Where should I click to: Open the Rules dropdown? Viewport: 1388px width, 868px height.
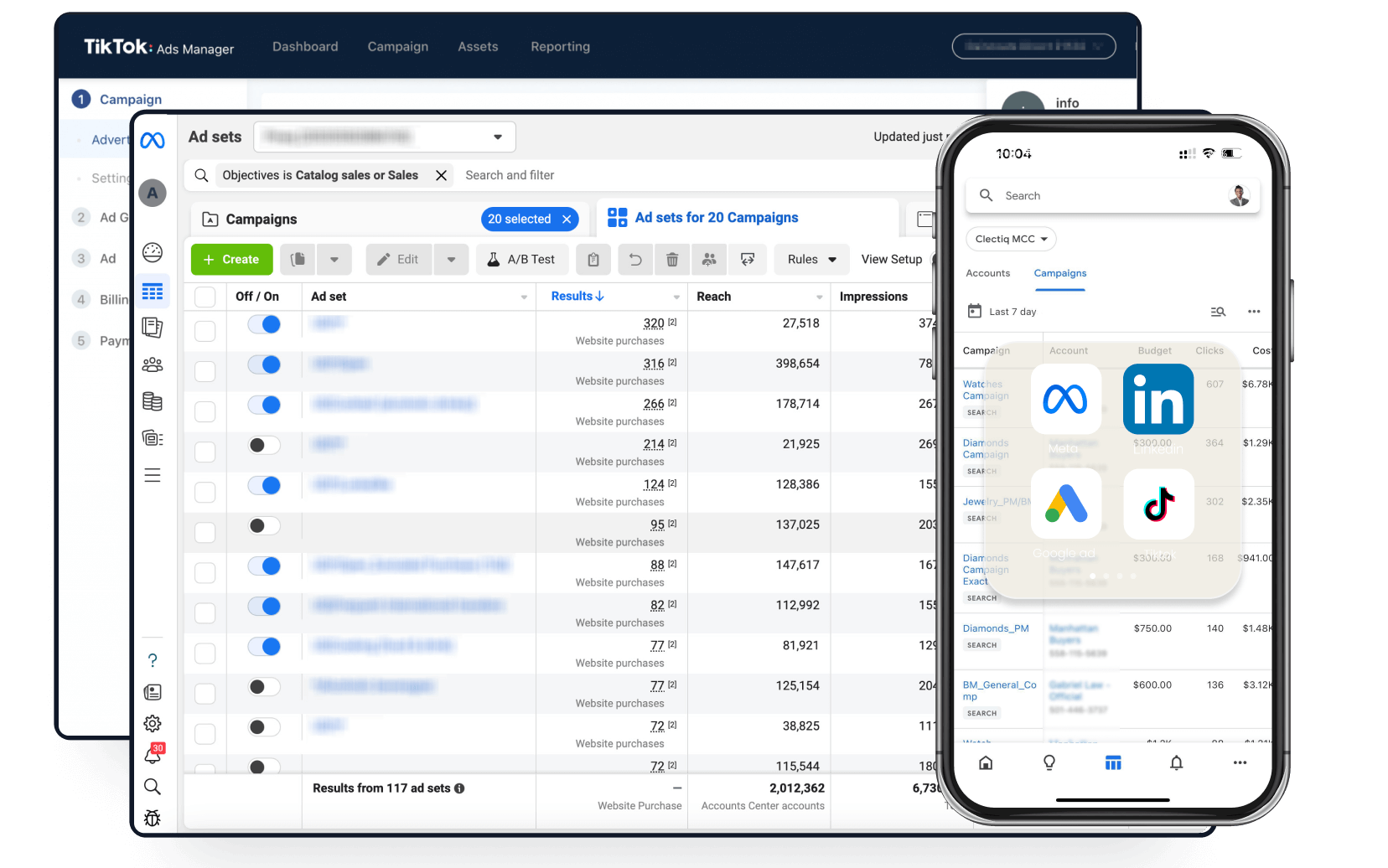(811, 260)
